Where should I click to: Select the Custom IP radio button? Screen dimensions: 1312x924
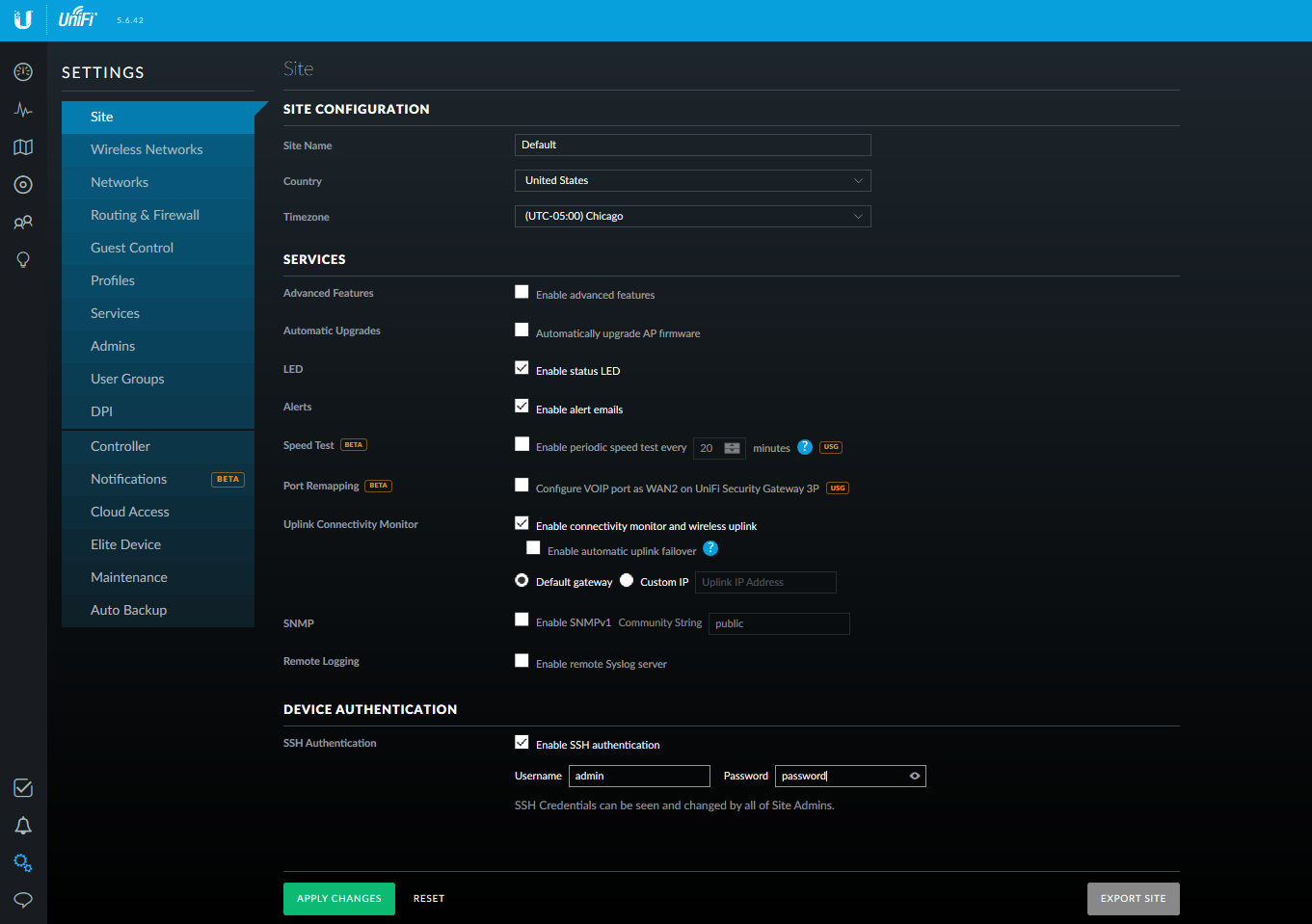point(627,581)
